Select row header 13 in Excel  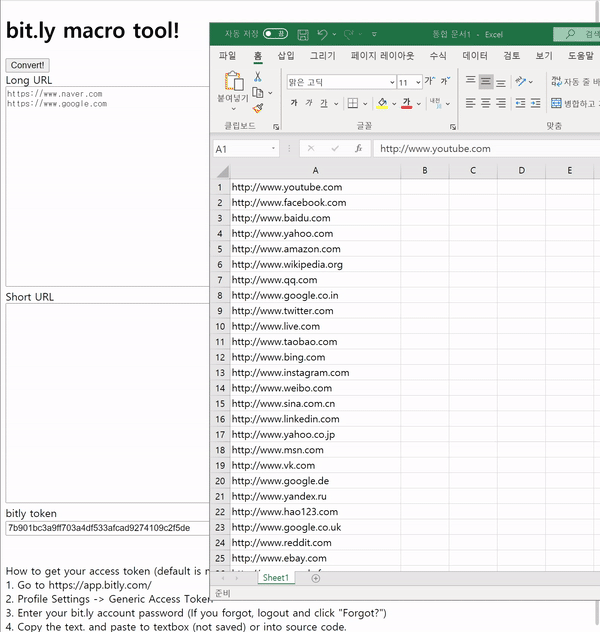pyautogui.click(x=220, y=373)
